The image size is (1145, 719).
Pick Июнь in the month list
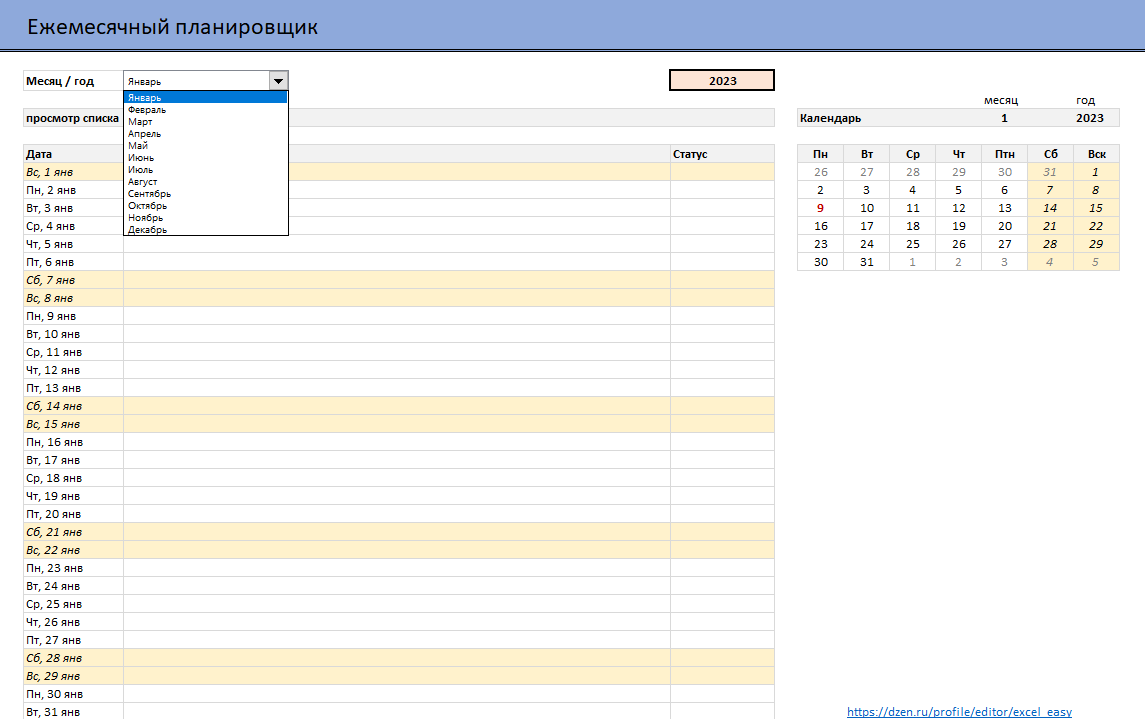point(205,158)
